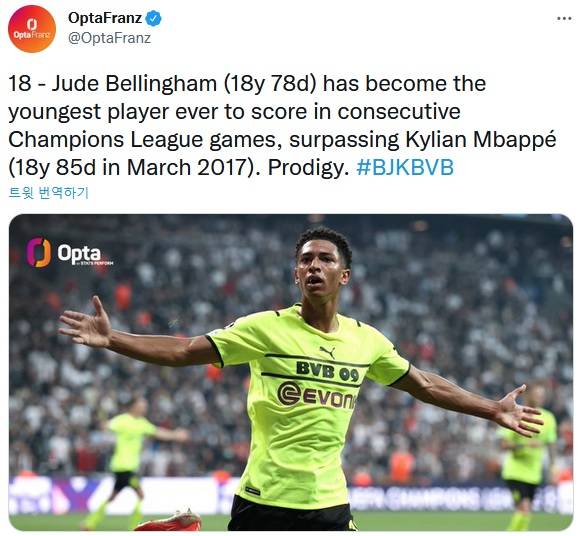This screenshot has width=578, height=536.
Task: Open the three-dot more options menu
Action: 564,18
